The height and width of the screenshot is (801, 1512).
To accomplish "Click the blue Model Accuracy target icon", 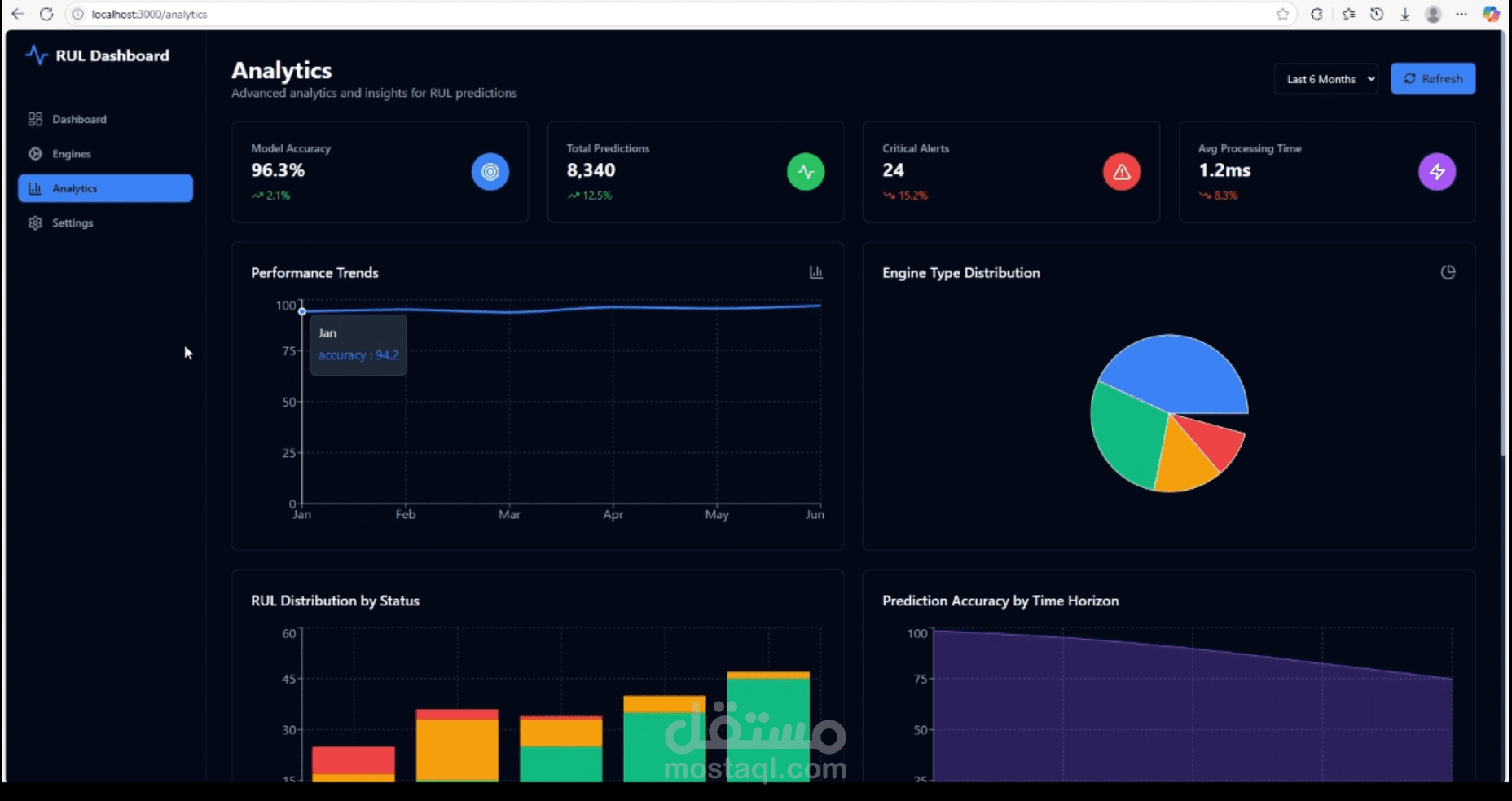I will coord(490,172).
